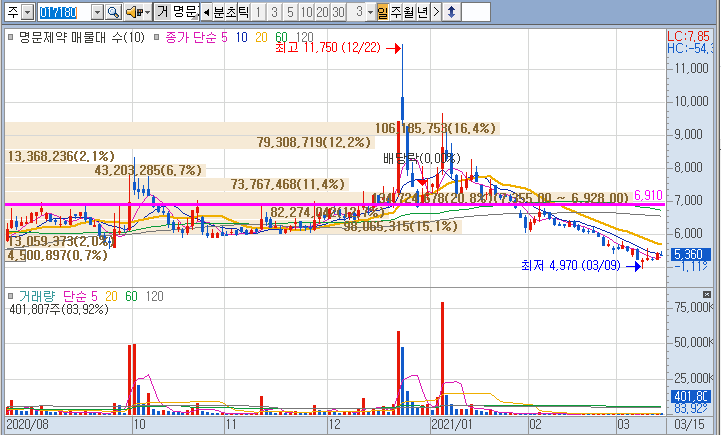Select the 일 daily chart
Viewport: 721px width, 435px height.
pos(383,12)
